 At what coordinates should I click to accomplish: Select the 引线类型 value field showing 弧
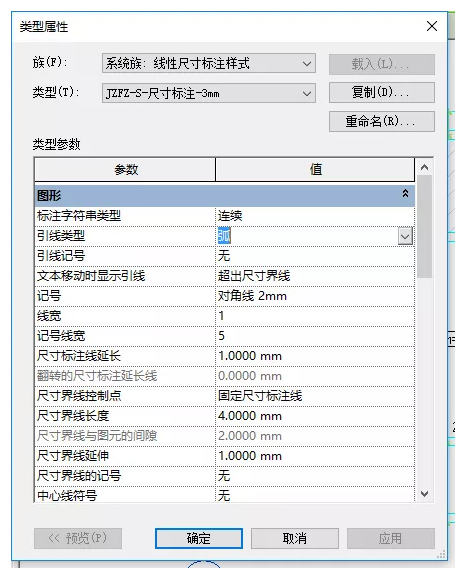tap(307, 236)
